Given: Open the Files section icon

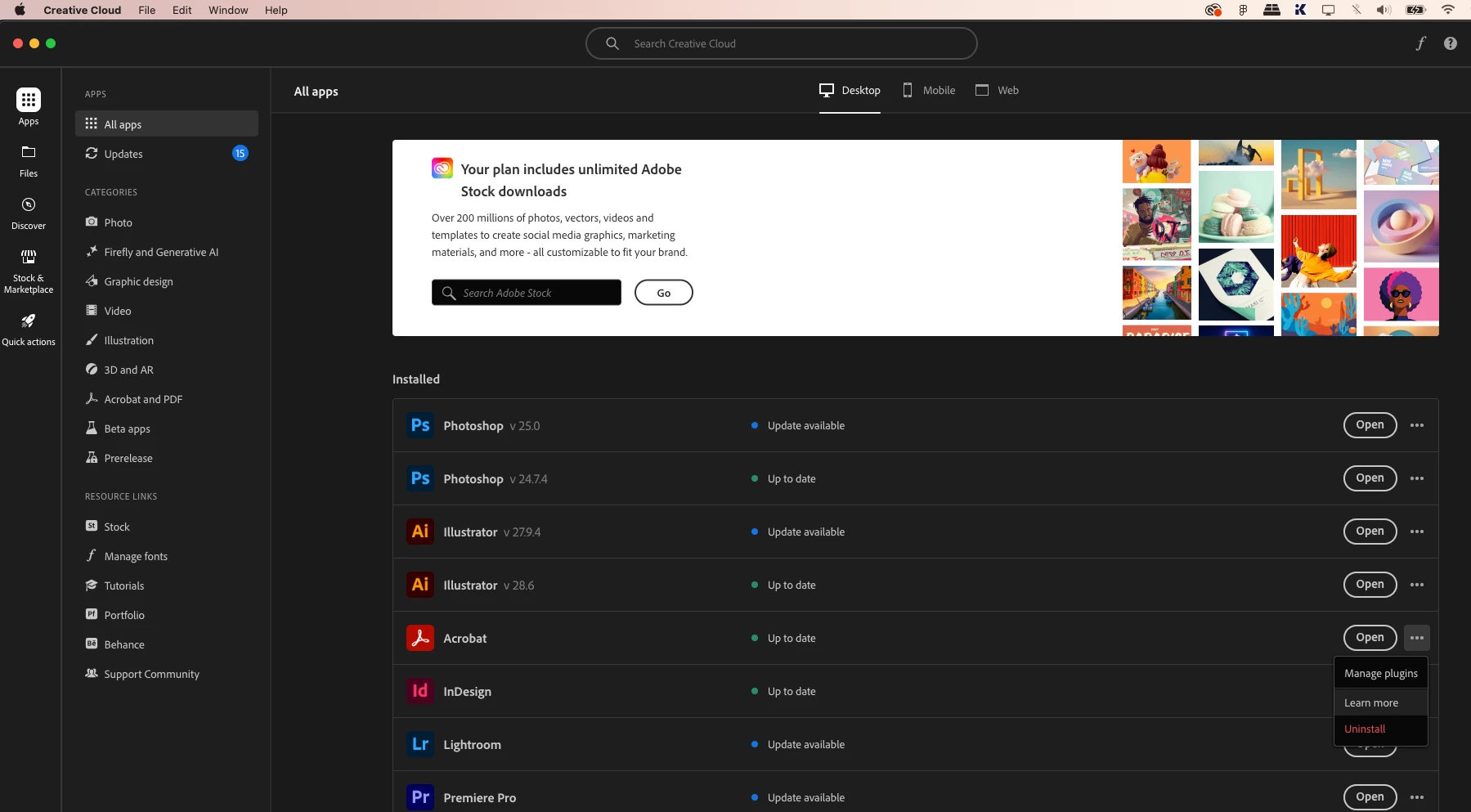Looking at the screenshot, I should (29, 152).
